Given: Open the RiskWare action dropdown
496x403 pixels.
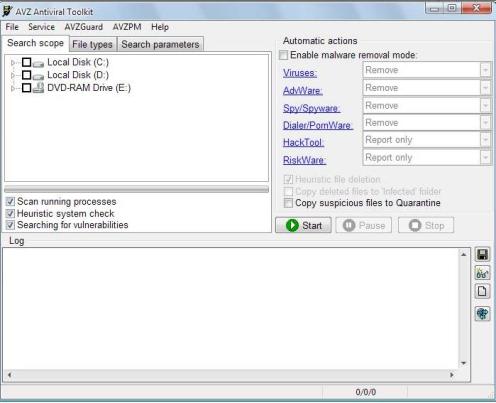Looking at the screenshot, I should (x=485, y=157).
